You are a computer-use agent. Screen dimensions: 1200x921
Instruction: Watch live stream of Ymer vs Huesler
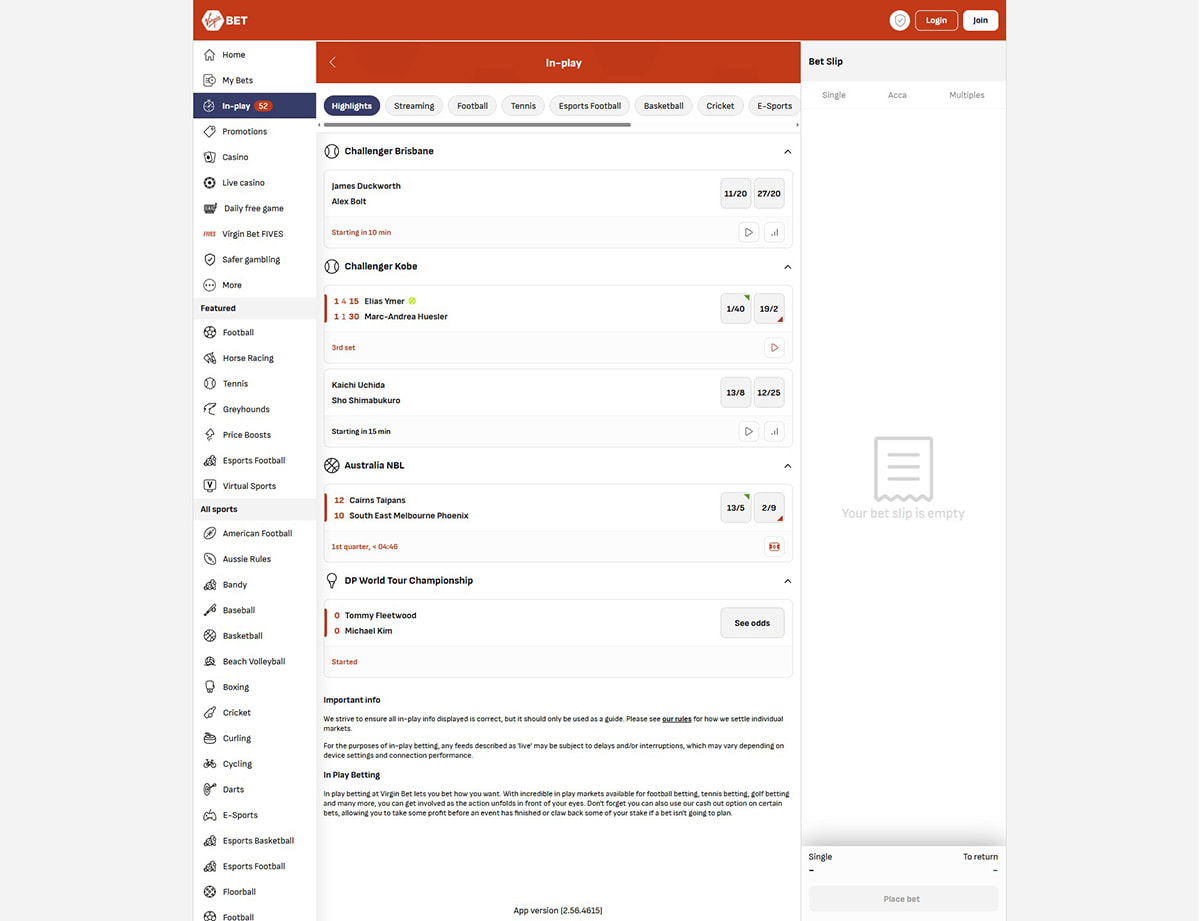(x=773, y=348)
